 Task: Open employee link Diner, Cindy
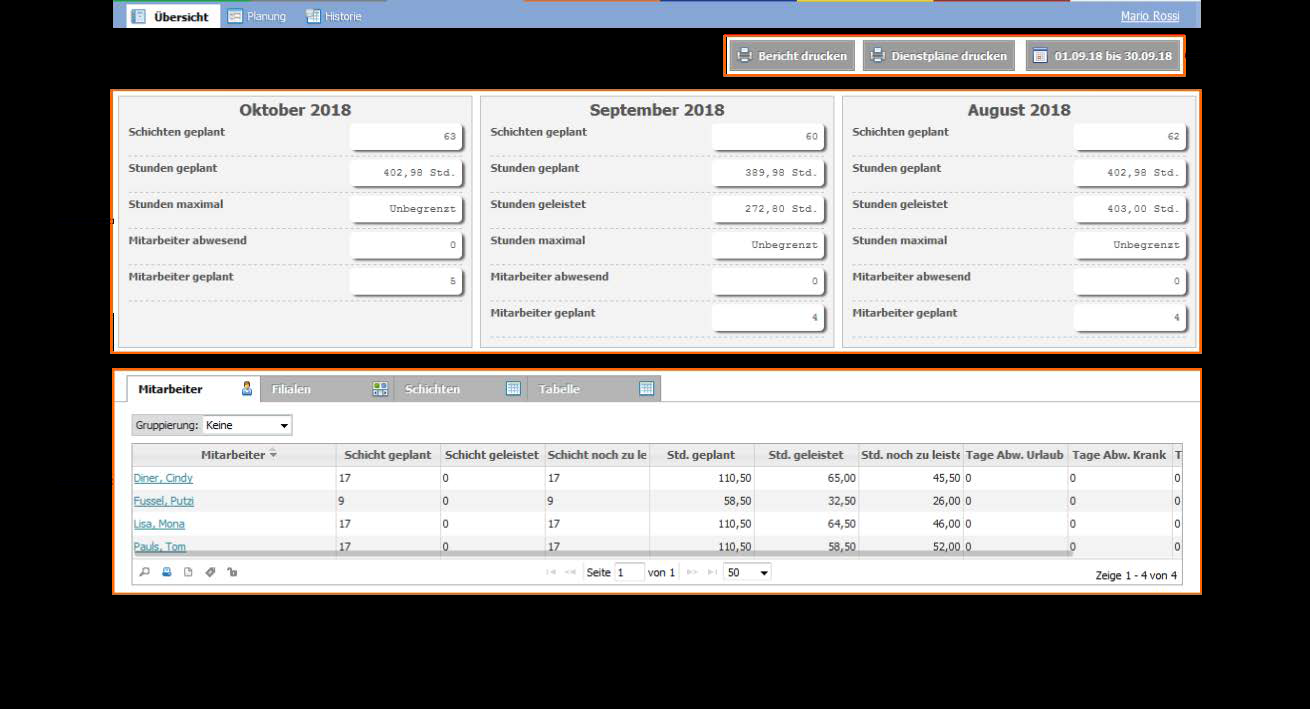point(163,478)
